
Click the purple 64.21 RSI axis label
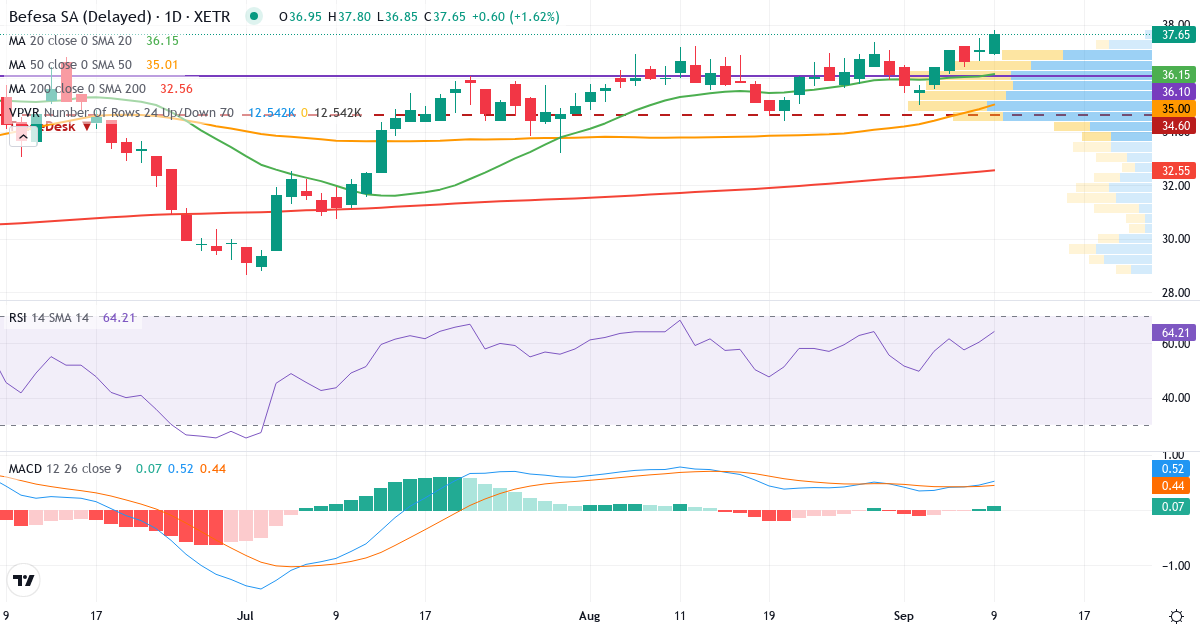pos(1175,332)
